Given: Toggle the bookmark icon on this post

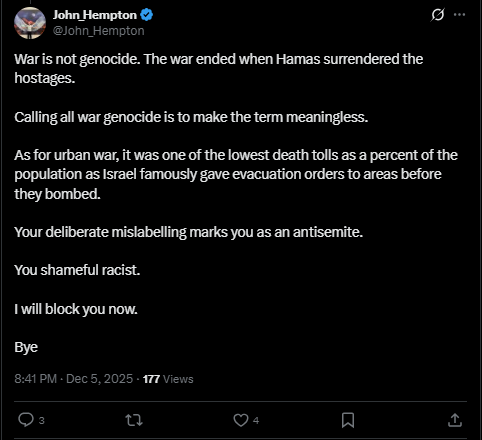Looking at the screenshot, I should [348, 420].
